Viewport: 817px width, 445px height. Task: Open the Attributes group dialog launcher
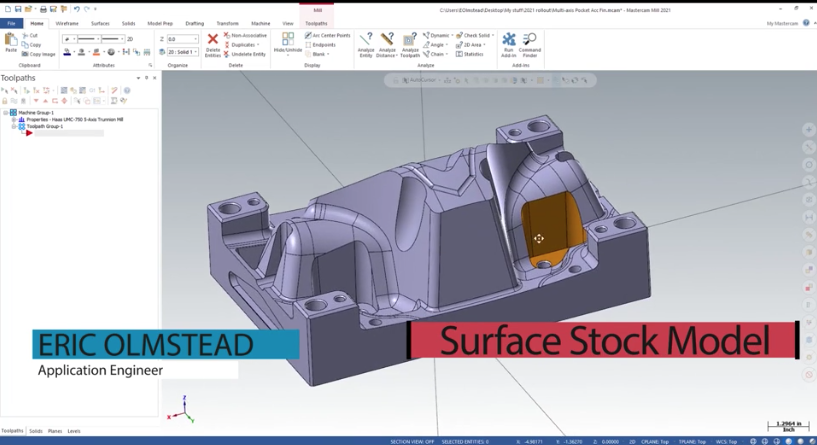click(x=150, y=66)
